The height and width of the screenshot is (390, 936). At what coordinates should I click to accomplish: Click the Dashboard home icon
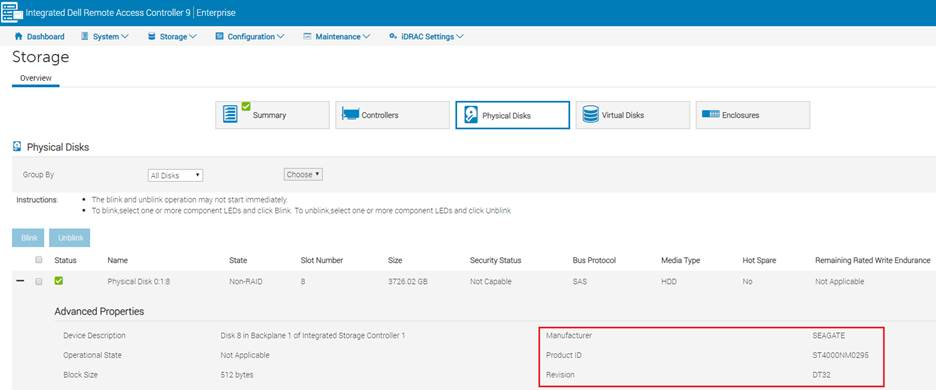[18, 36]
